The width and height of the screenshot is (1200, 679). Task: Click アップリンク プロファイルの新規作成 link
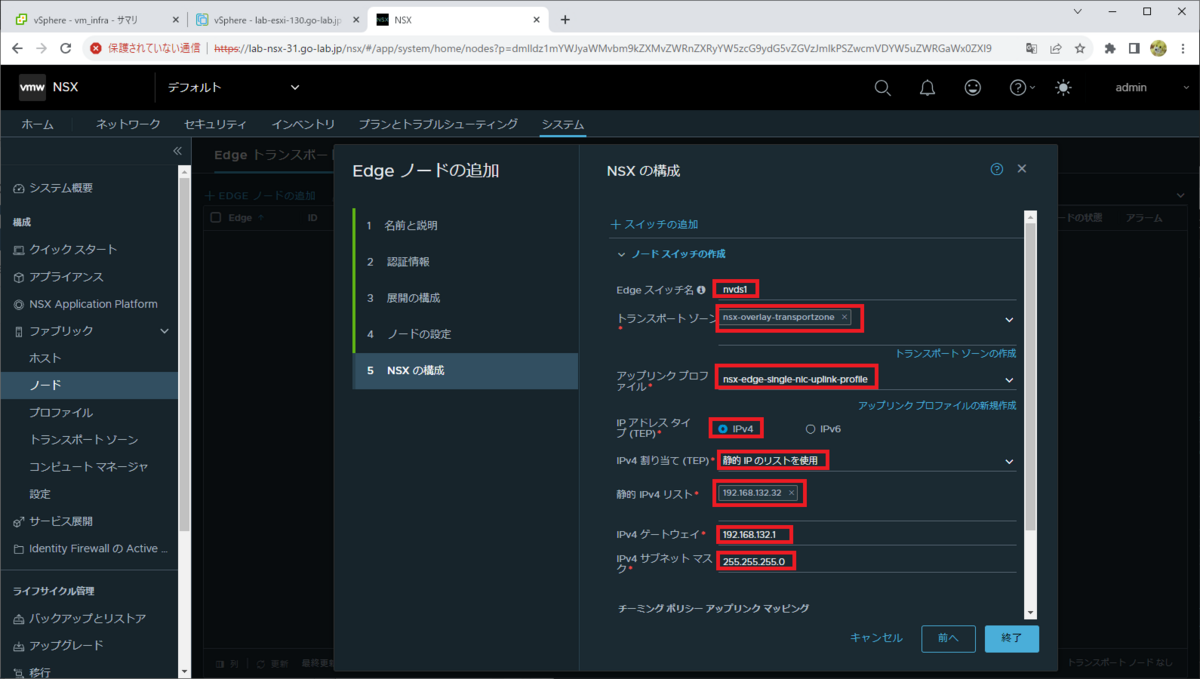(x=937, y=405)
